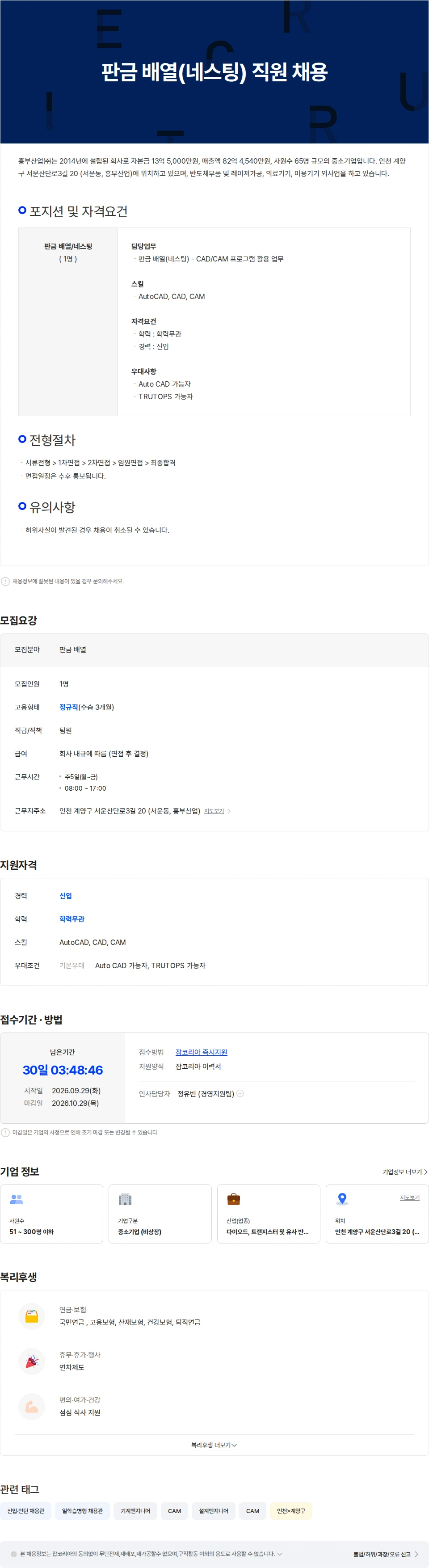Click 학력무관 education link
This screenshot has width=429, height=1568.
click(x=72, y=919)
